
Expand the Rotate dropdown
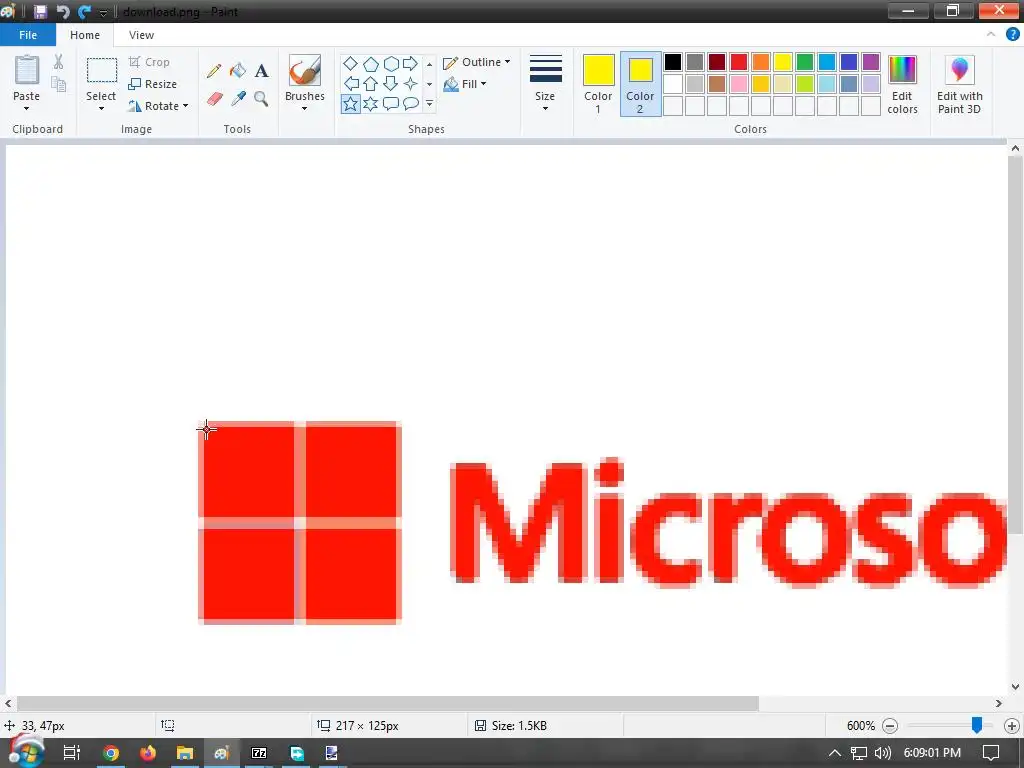[x=185, y=106]
